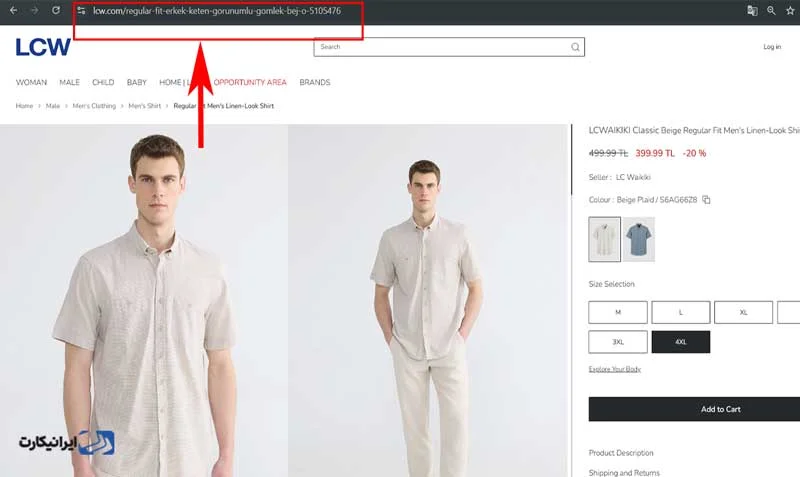
Task: Click the browser back arrow
Action: tap(13, 10)
